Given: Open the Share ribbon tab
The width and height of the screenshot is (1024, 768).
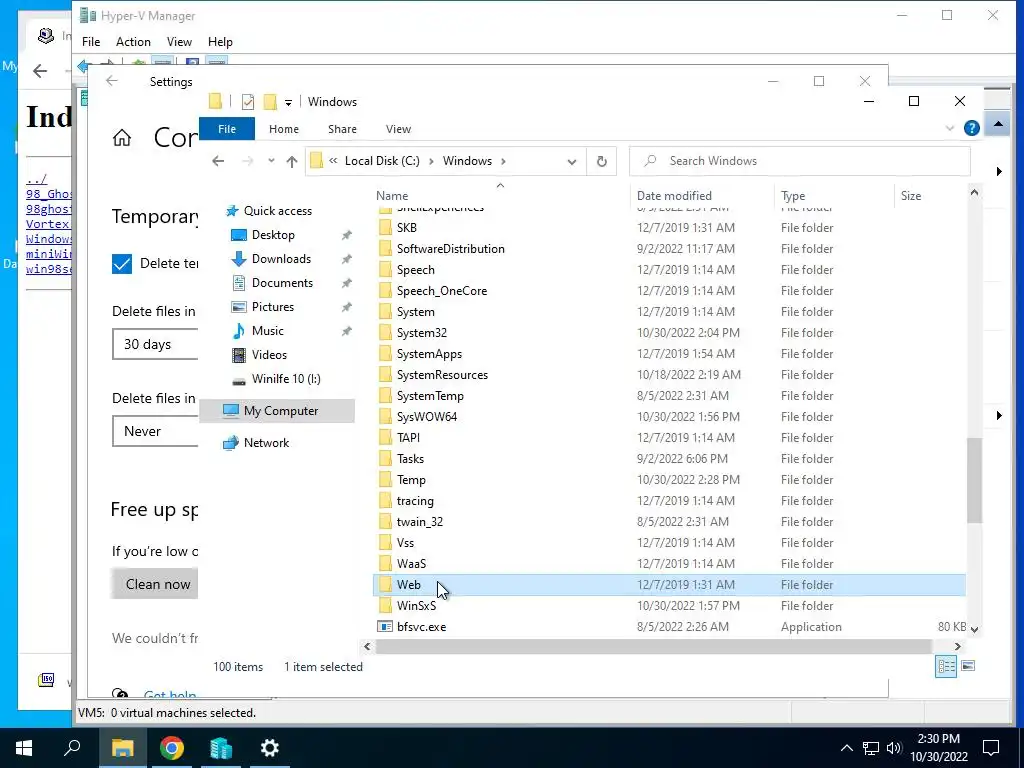Looking at the screenshot, I should [342, 129].
